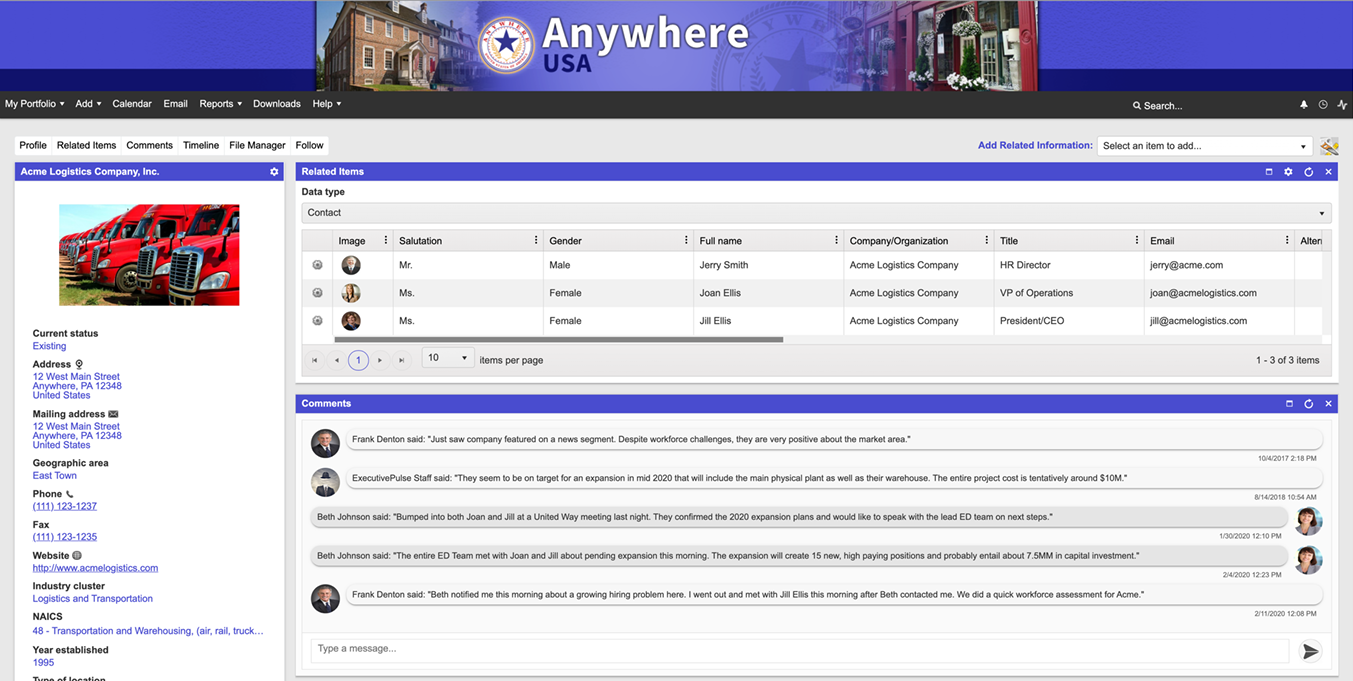Select the radio button for Joan Ellis's row
The width and height of the screenshot is (1353, 681).
317,292
